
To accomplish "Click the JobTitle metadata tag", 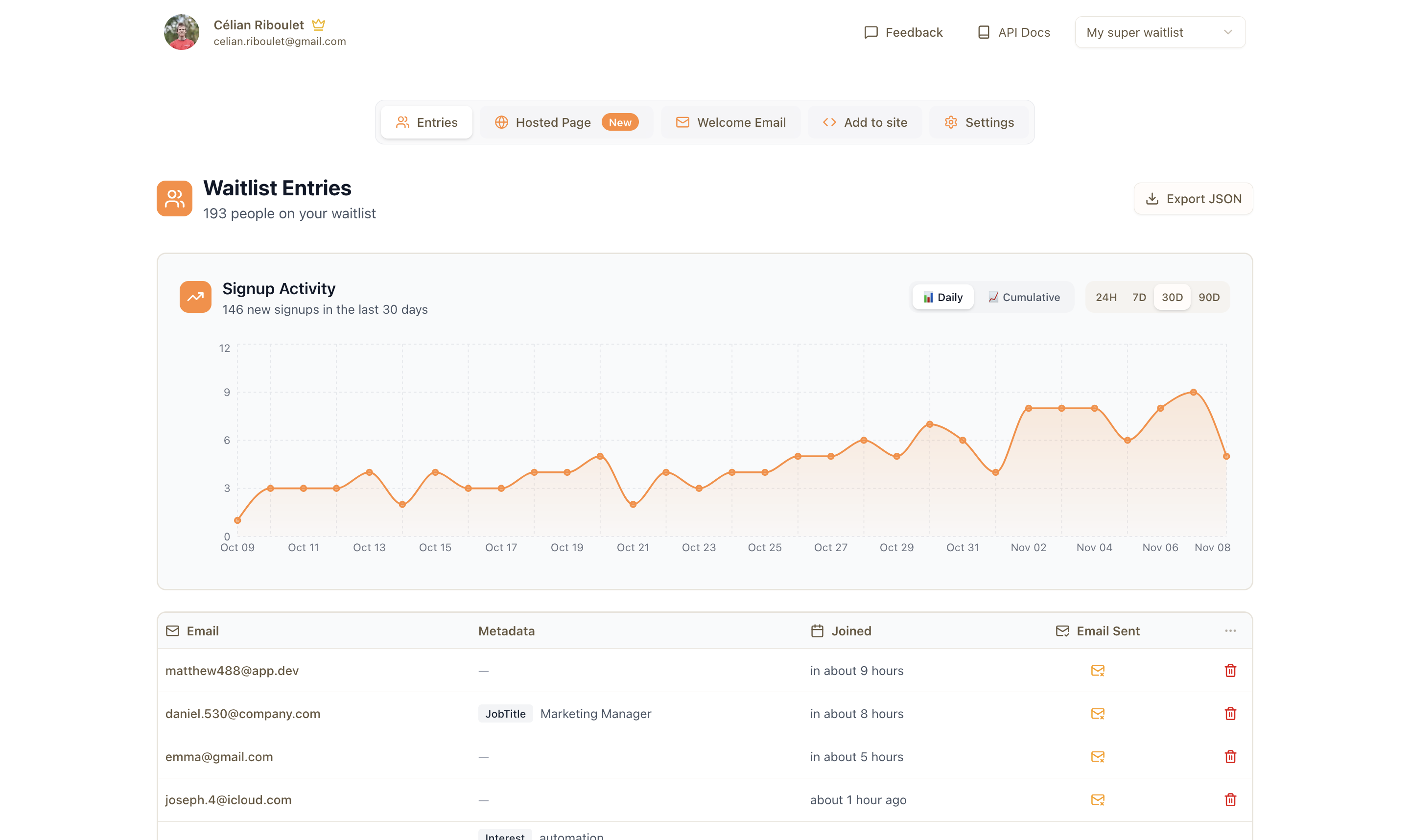I will tap(505, 713).
